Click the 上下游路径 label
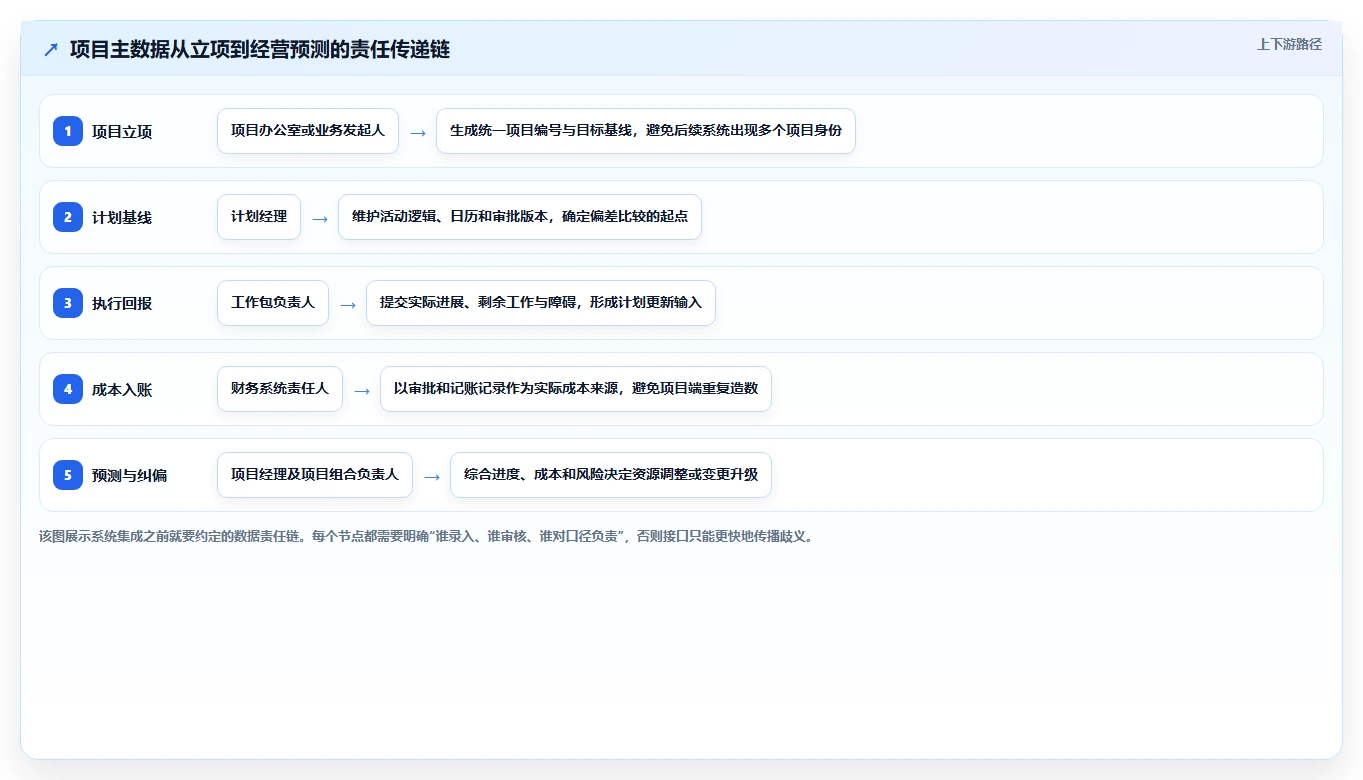 coord(1289,44)
